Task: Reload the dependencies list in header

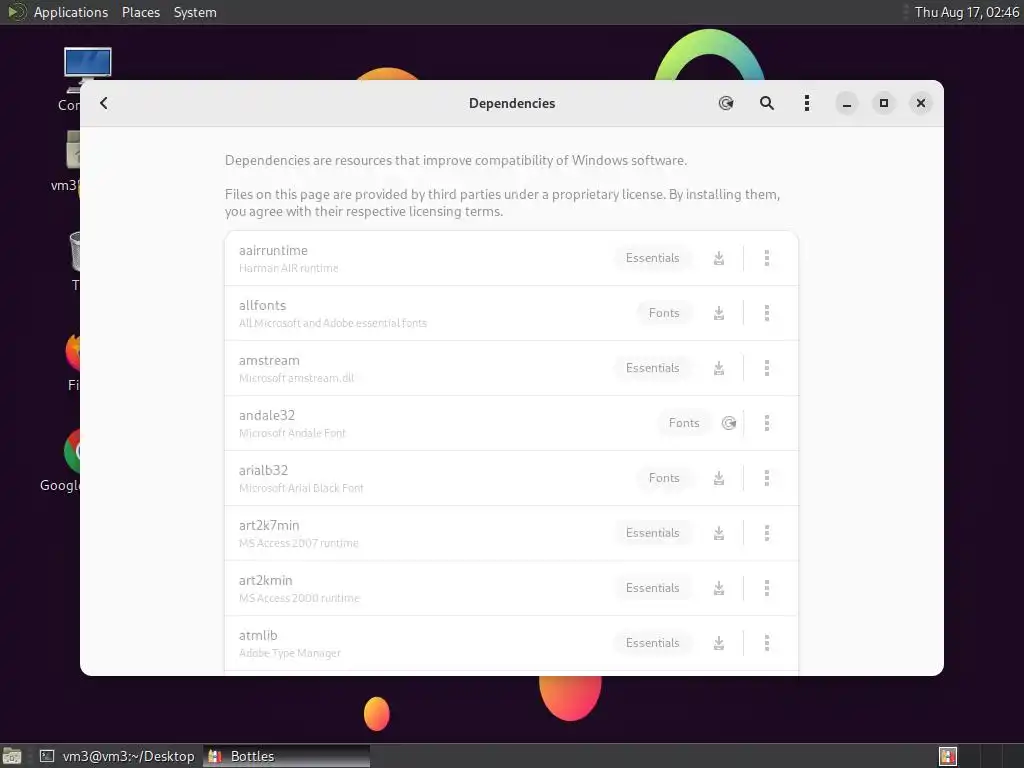Action: pyautogui.click(x=726, y=103)
